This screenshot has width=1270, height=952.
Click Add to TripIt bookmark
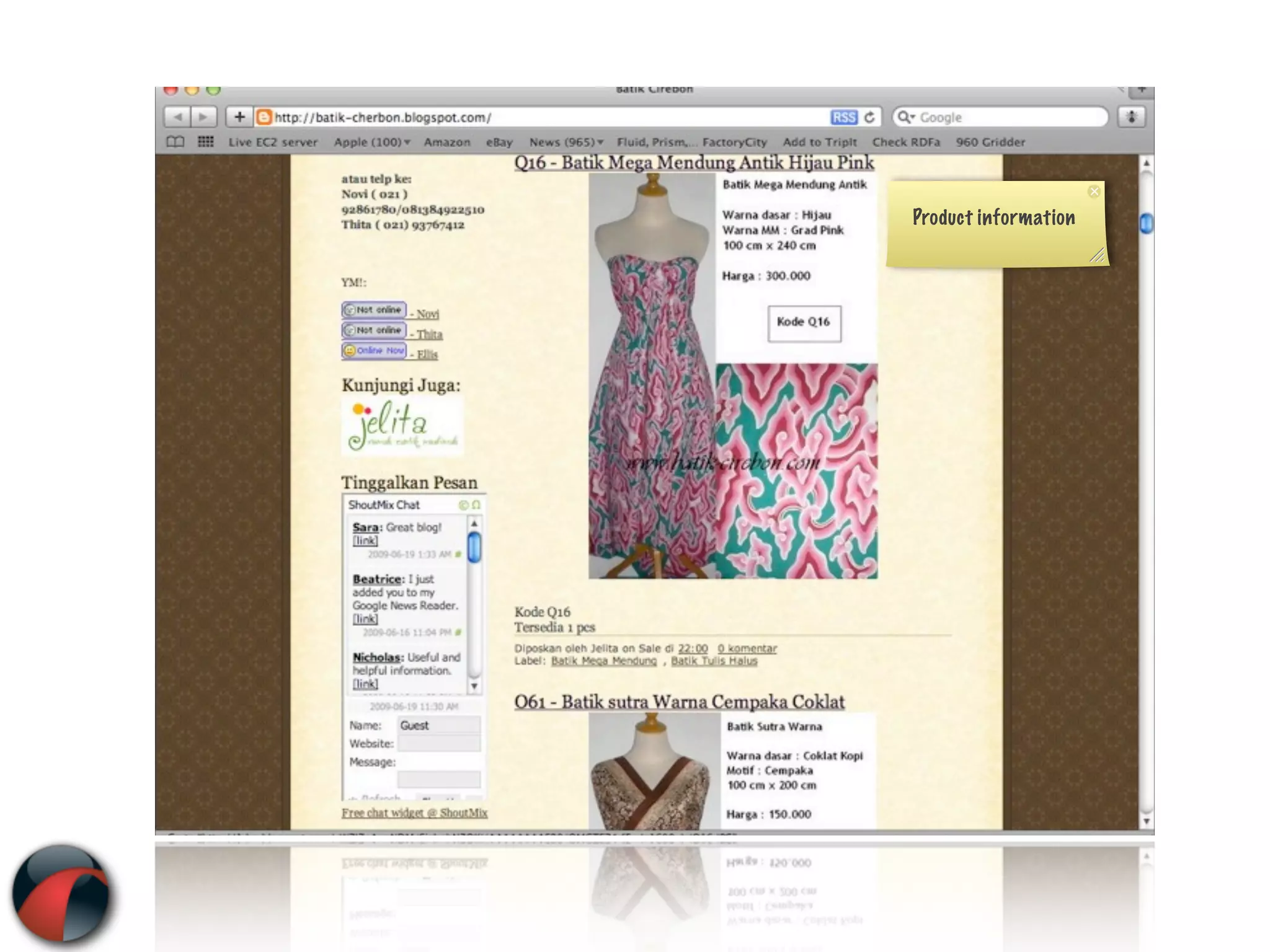click(820, 142)
